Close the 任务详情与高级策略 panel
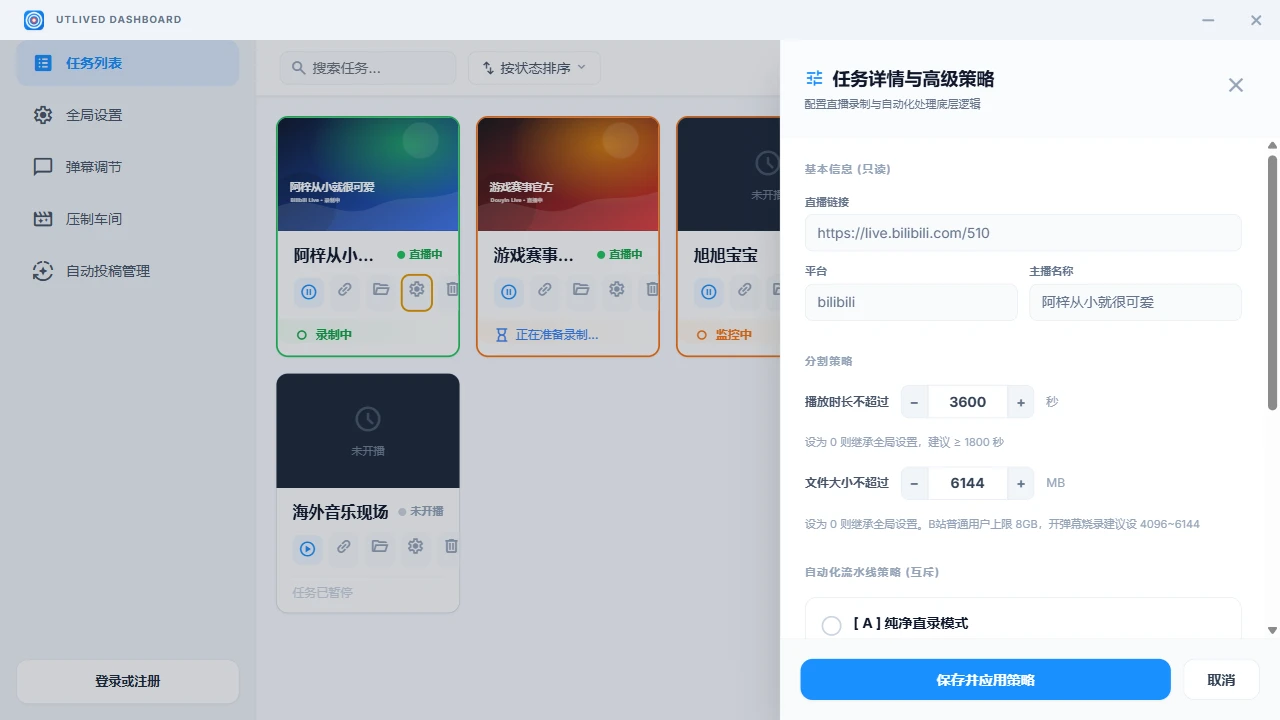Screen dimensions: 1280x720 pos(1236,85)
